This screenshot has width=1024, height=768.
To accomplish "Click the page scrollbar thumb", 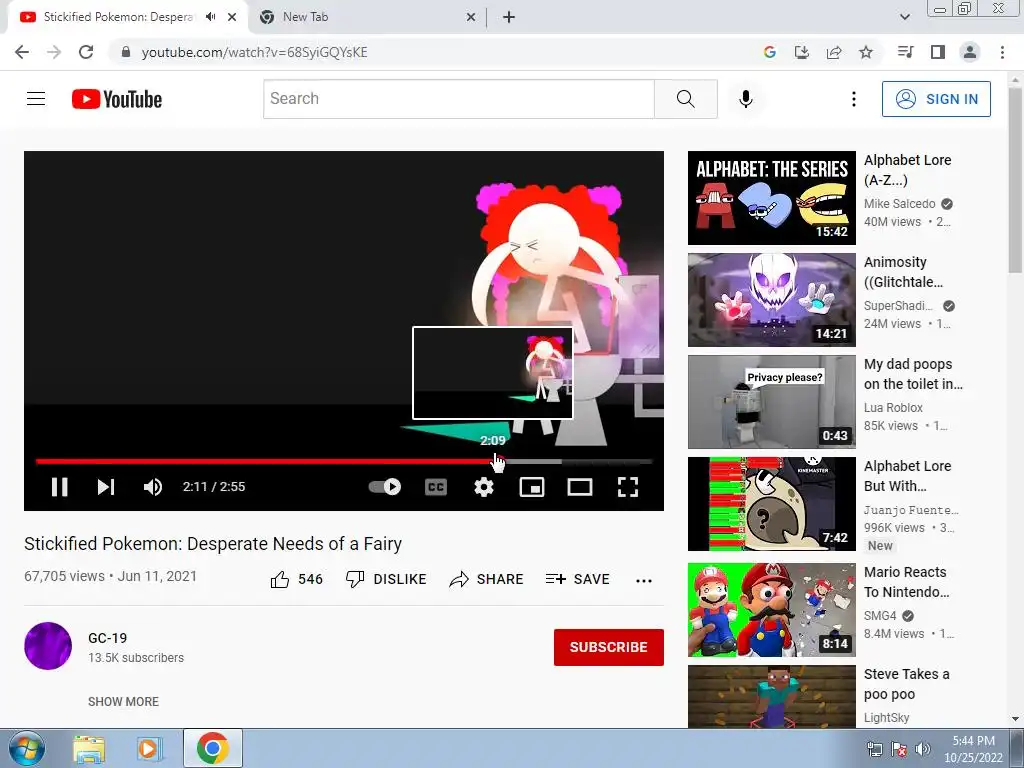I will tap(1016, 181).
